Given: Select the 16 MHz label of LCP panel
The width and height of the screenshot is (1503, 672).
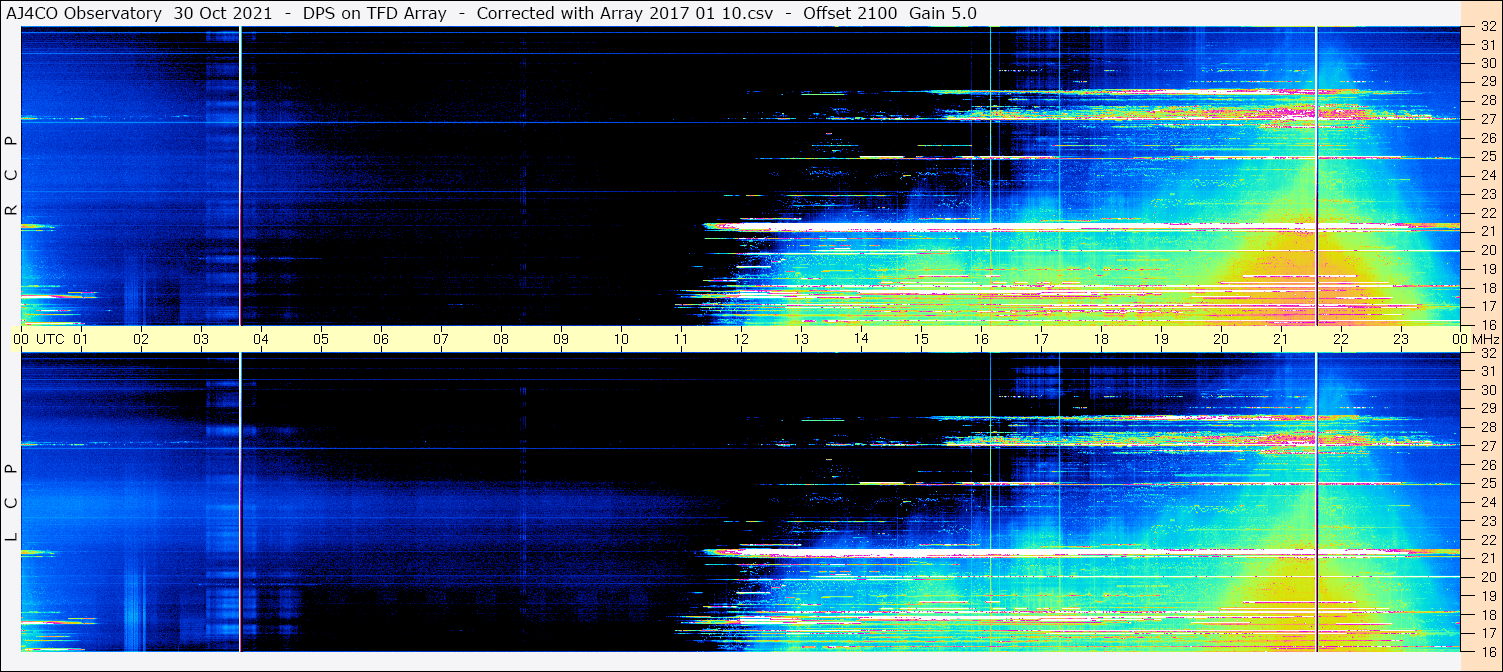Looking at the screenshot, I should [x=1487, y=651].
